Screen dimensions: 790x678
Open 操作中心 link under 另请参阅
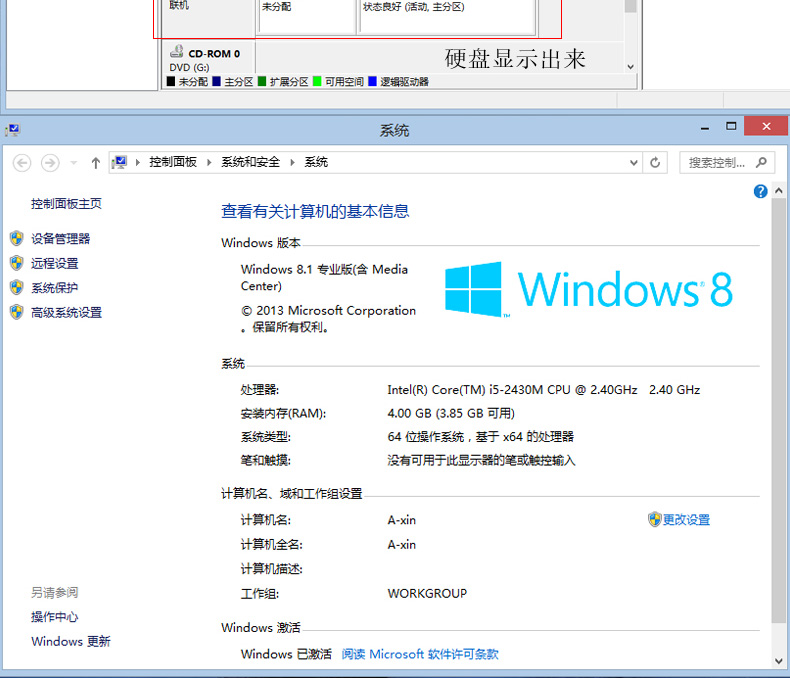pos(54,617)
